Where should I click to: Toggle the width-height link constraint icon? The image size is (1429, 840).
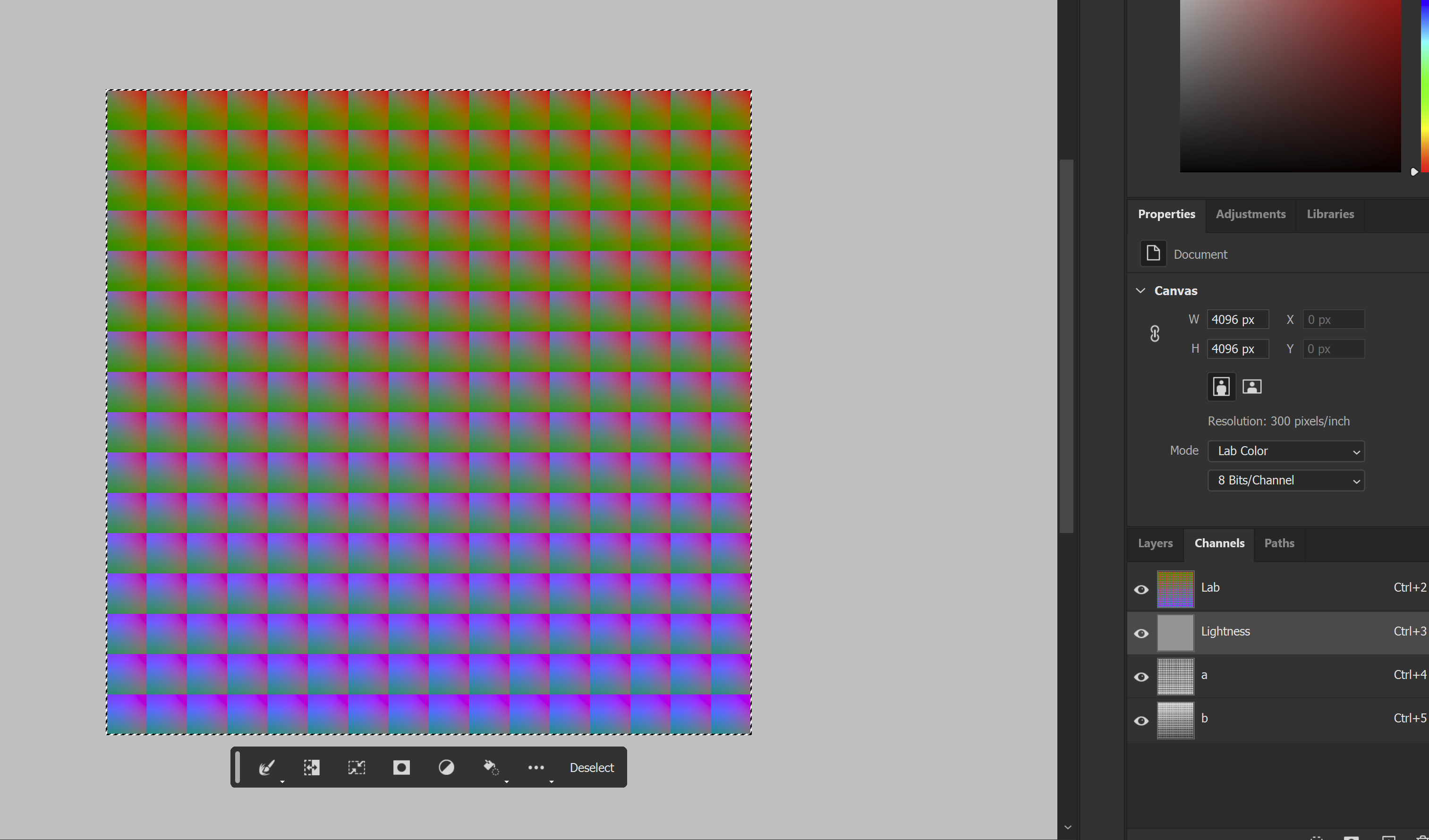1155,334
